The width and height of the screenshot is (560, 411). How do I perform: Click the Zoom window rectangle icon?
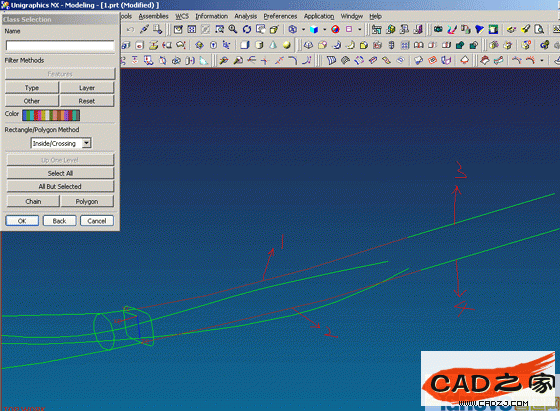pyautogui.click(x=219, y=29)
